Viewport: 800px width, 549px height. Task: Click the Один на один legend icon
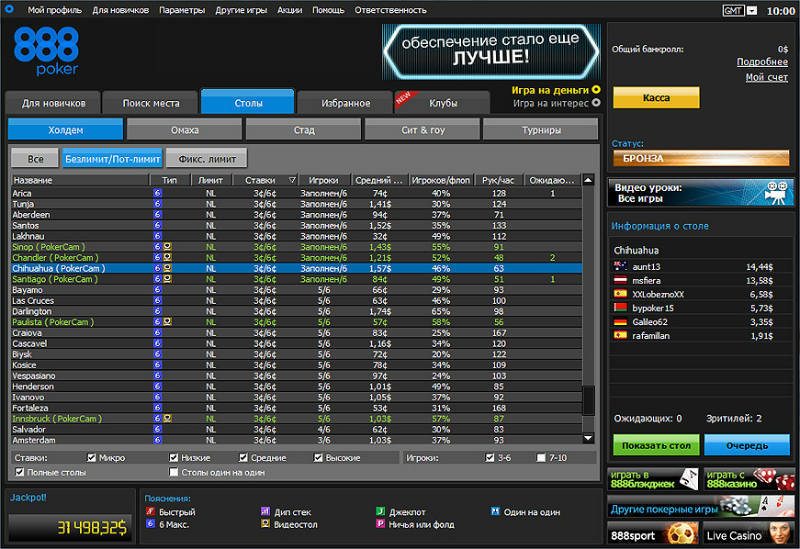(x=494, y=511)
